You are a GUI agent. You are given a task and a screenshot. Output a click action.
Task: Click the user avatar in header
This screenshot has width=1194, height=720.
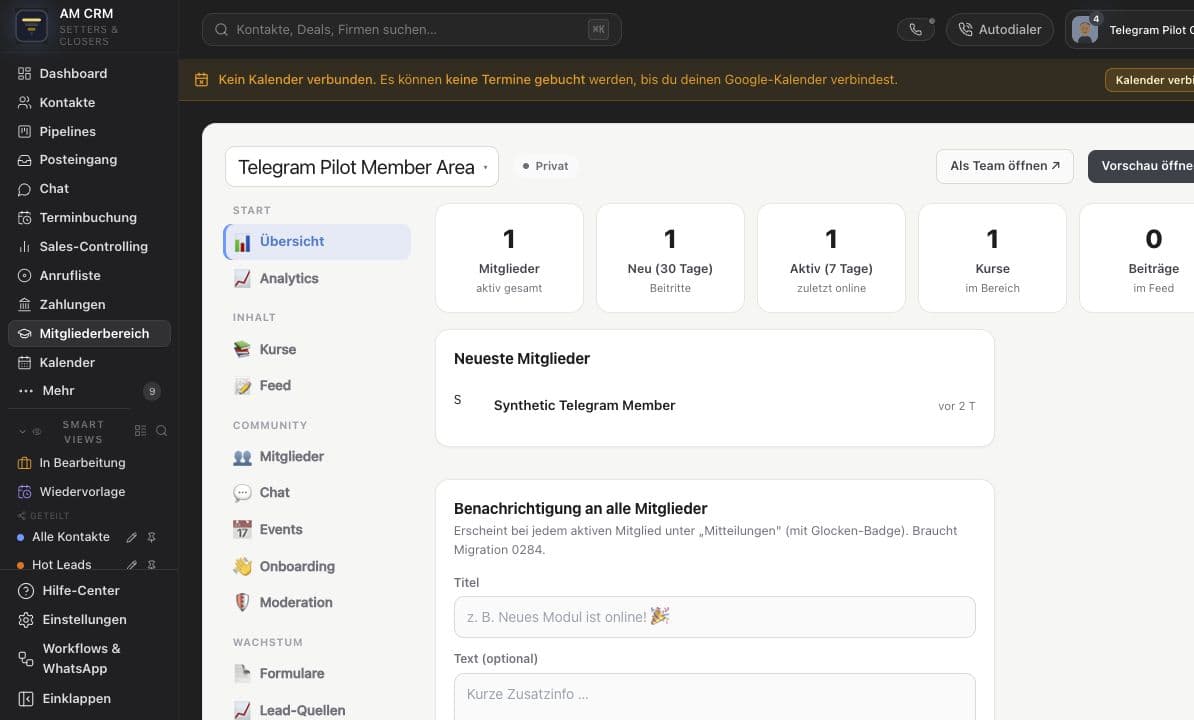[x=1084, y=30]
